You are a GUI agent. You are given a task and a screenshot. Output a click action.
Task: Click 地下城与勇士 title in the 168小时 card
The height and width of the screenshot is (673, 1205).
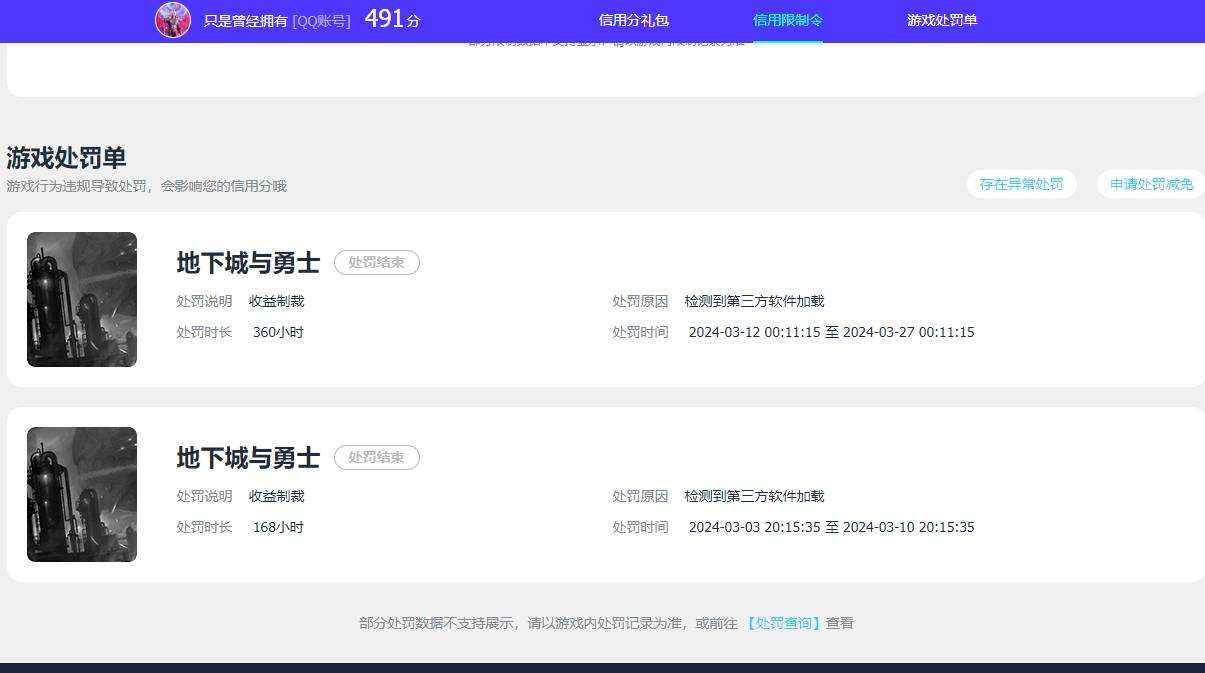pyautogui.click(x=248, y=458)
